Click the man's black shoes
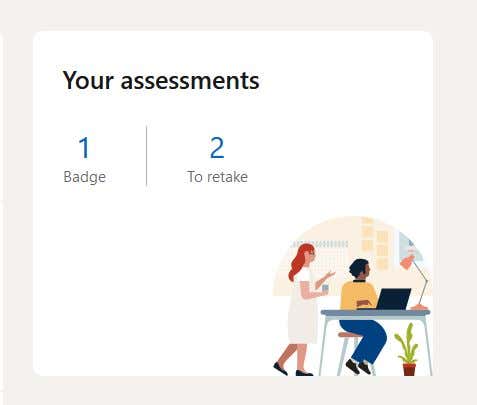The image size is (477, 405). pyautogui.click(x=358, y=367)
